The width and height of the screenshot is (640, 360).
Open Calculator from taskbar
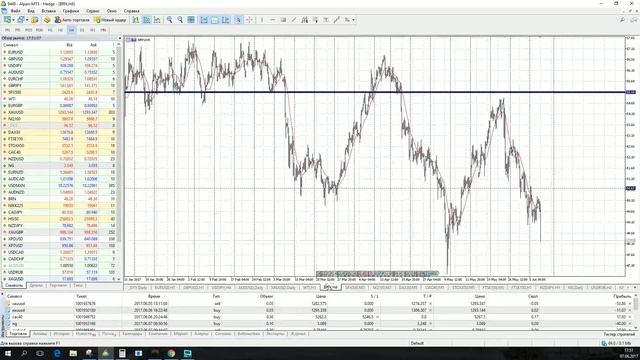click(x=122, y=353)
